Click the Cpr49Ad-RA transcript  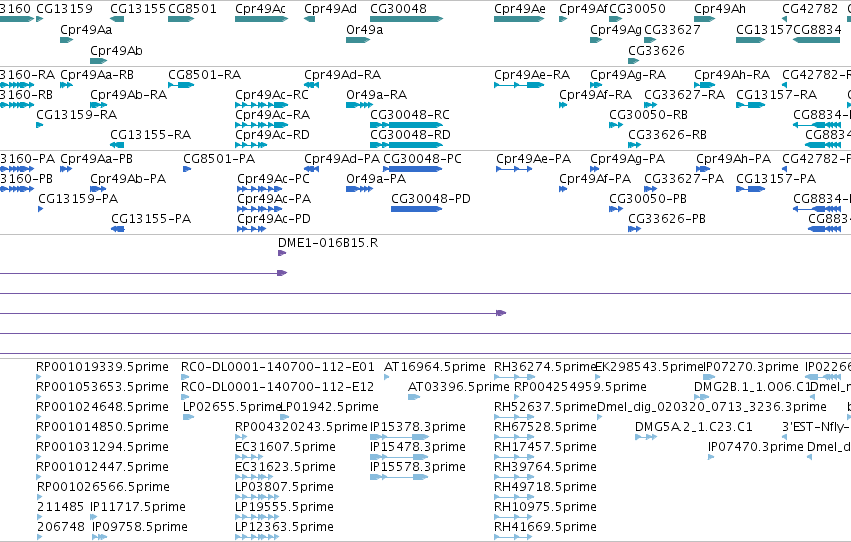[311, 85]
